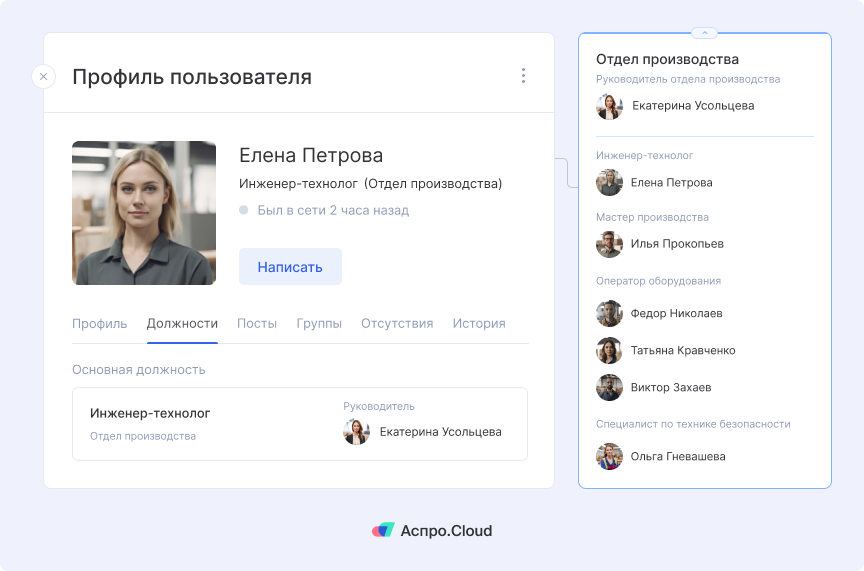This screenshot has height=571, width=864.
Task: Switch to the Профиль tab
Action: click(x=100, y=323)
